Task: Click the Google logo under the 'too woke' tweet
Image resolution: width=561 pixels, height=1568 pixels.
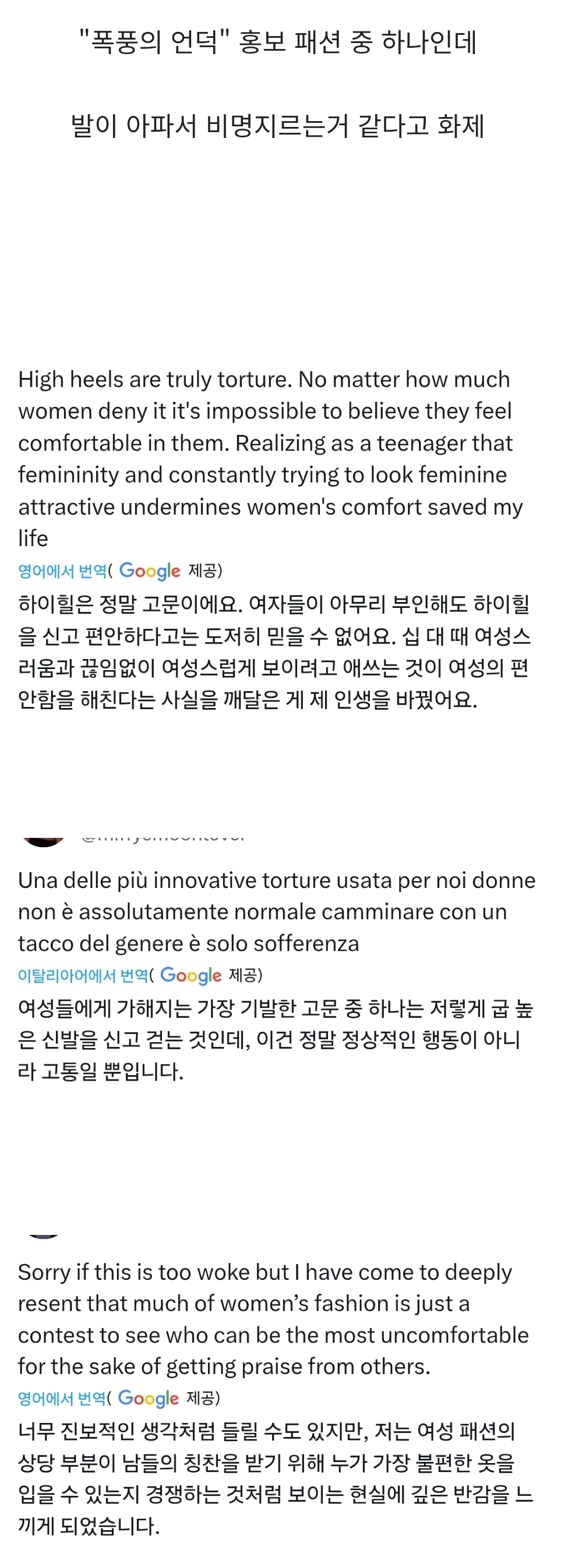Action: [148, 1397]
